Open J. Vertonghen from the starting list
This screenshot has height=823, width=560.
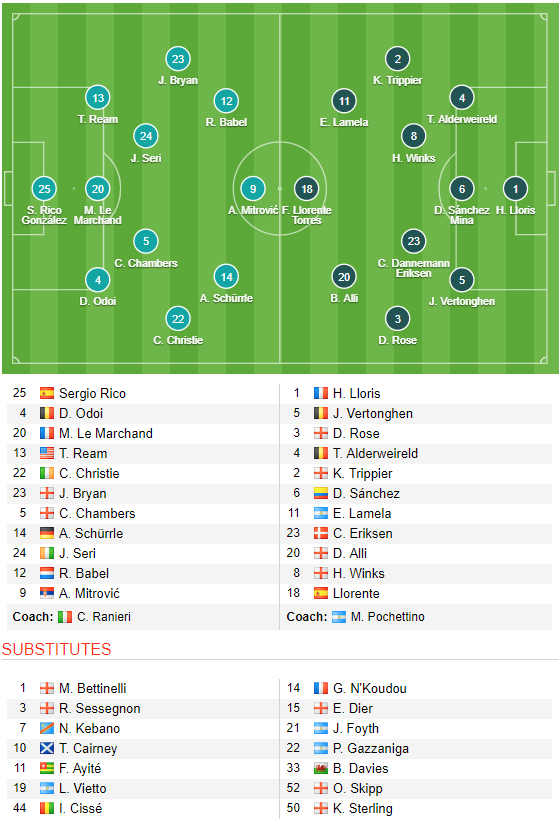tap(373, 414)
